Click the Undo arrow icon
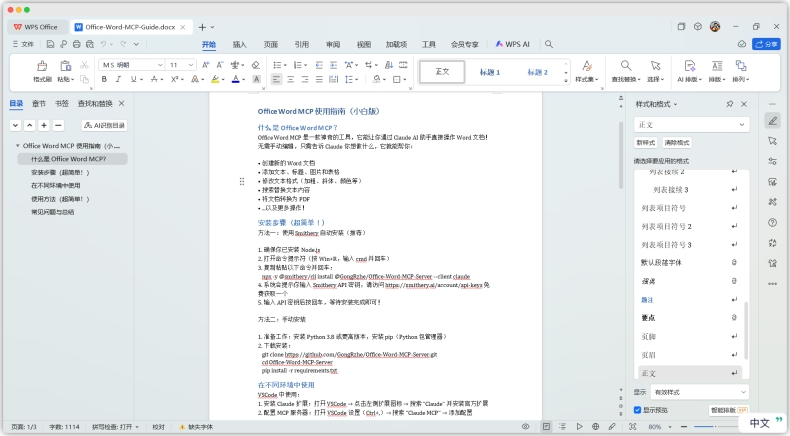The height and width of the screenshot is (436, 790). pos(103,44)
